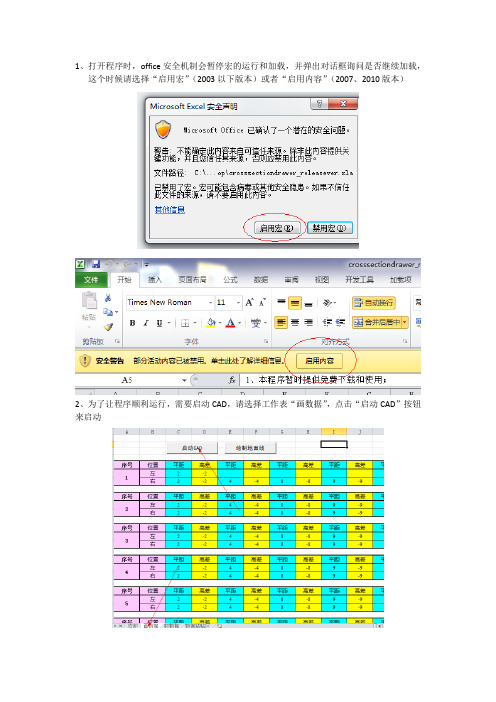Click the 启动CAD button in worksheet

192,448
